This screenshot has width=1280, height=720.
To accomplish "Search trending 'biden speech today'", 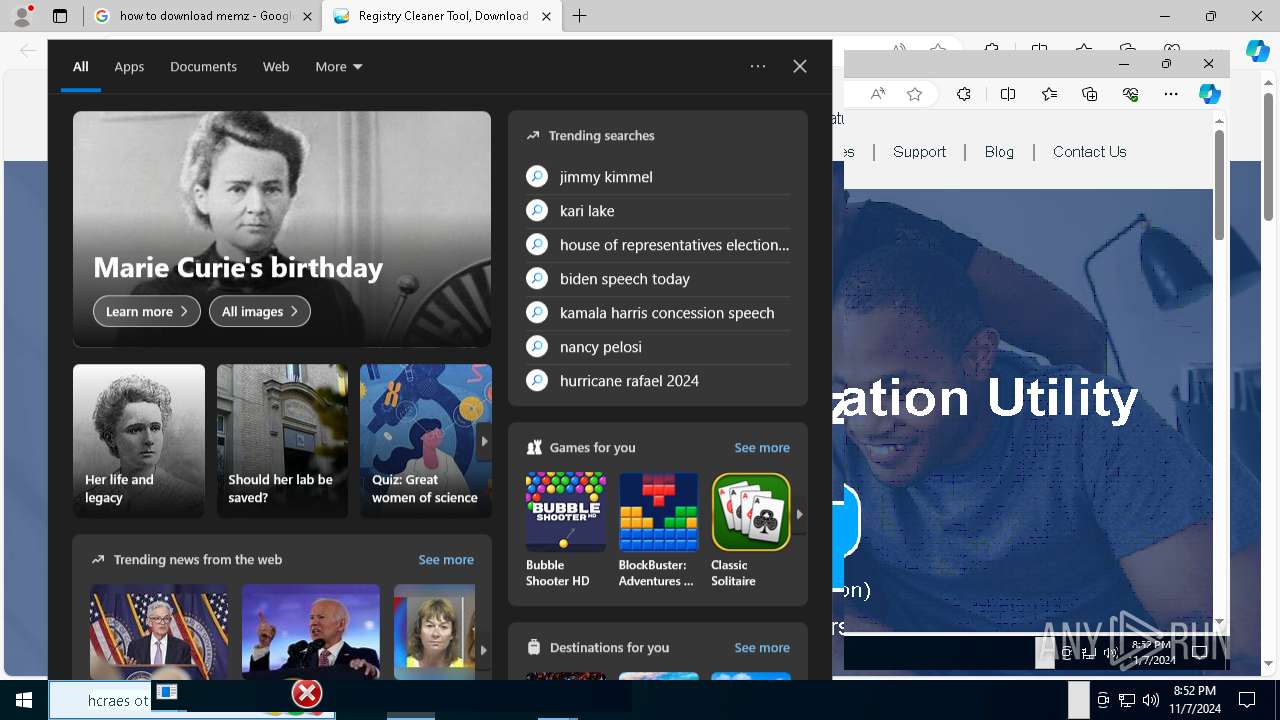I will (658, 279).
